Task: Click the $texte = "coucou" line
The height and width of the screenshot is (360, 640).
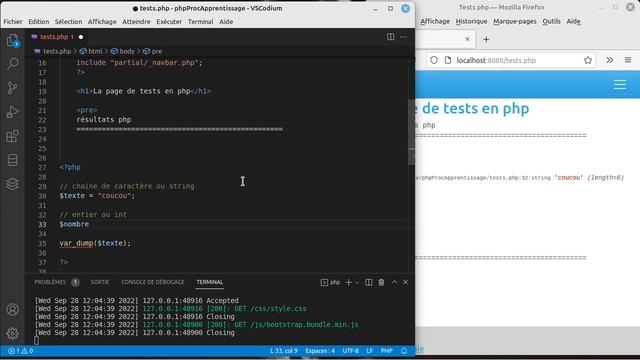Action: pyautogui.click(x=97, y=196)
